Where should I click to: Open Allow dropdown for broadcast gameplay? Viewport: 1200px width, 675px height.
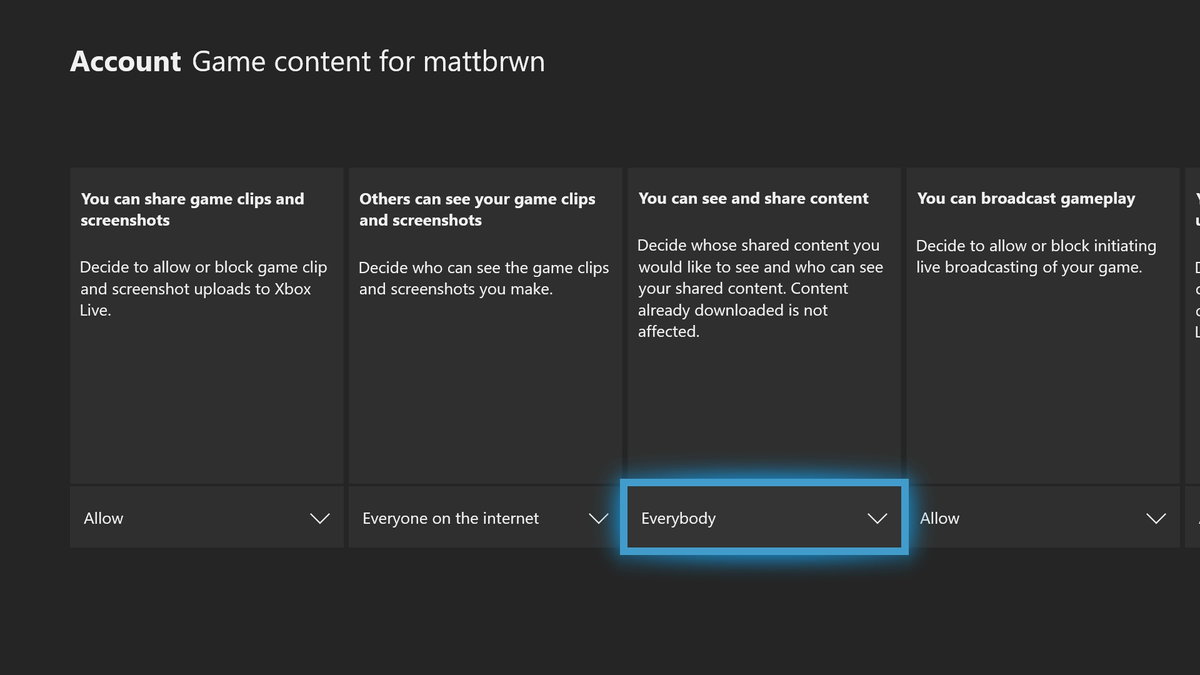point(1042,518)
